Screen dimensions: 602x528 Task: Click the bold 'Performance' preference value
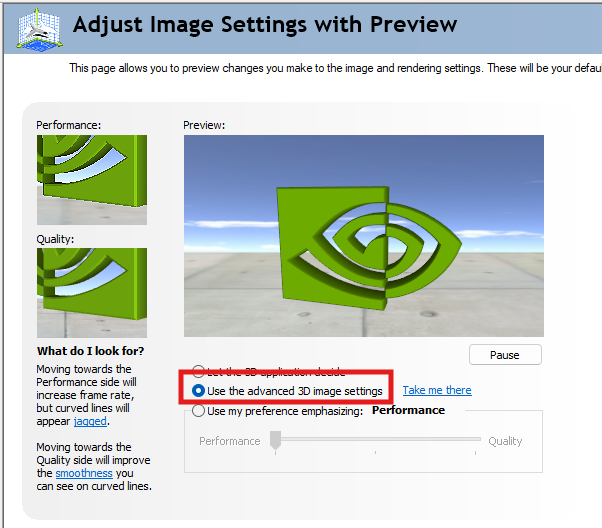pyautogui.click(x=408, y=410)
